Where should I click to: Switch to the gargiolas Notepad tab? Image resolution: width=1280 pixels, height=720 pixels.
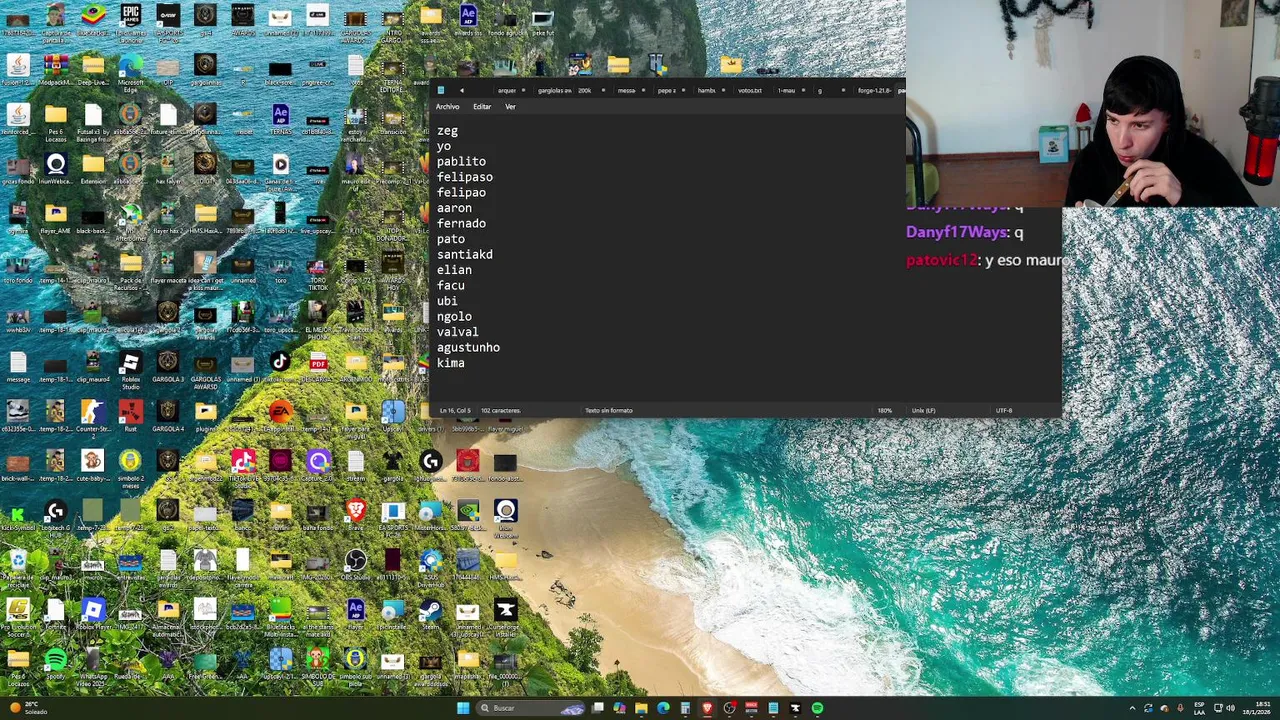pyautogui.click(x=554, y=90)
